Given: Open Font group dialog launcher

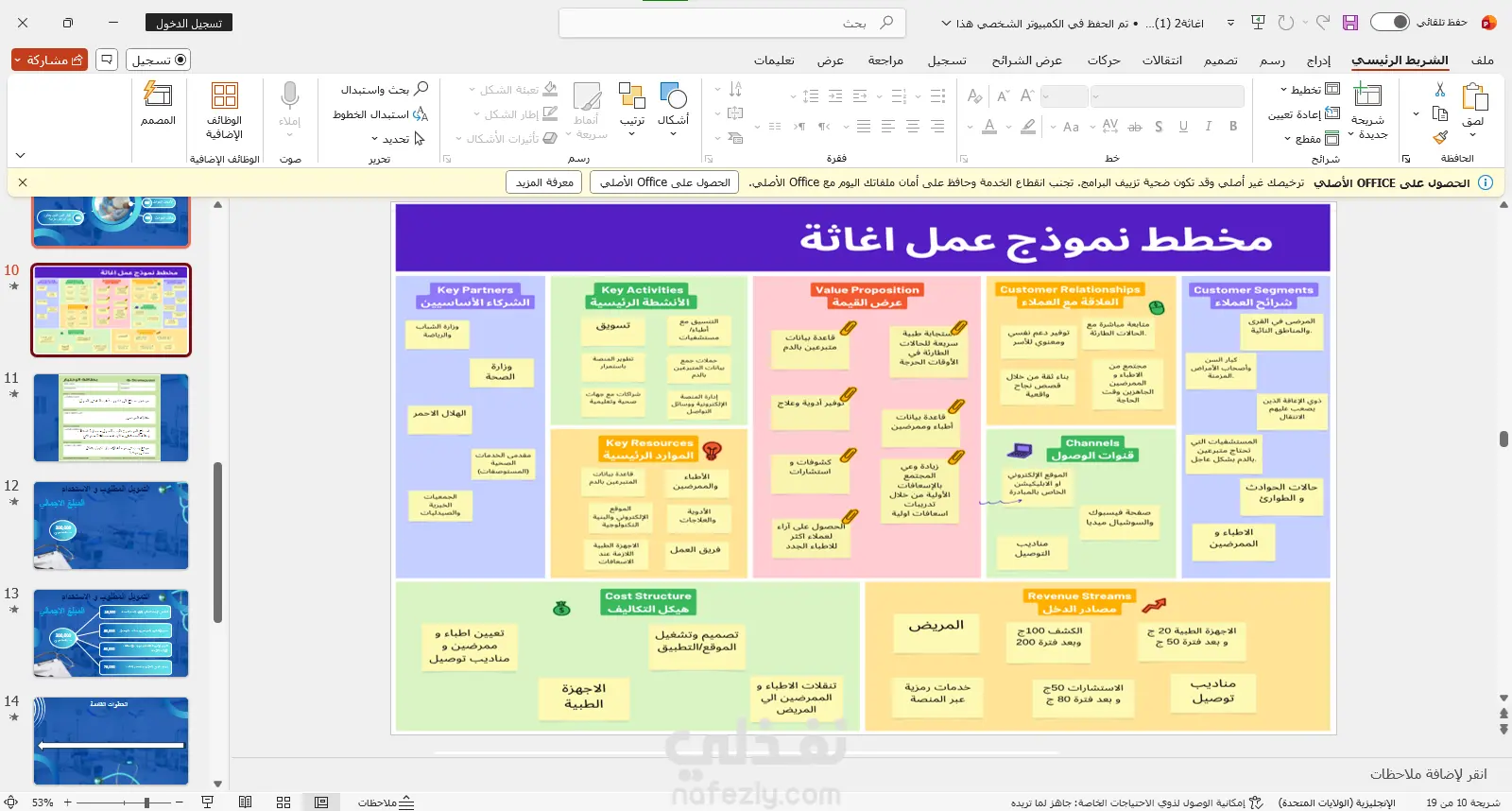Looking at the screenshot, I should (x=963, y=159).
